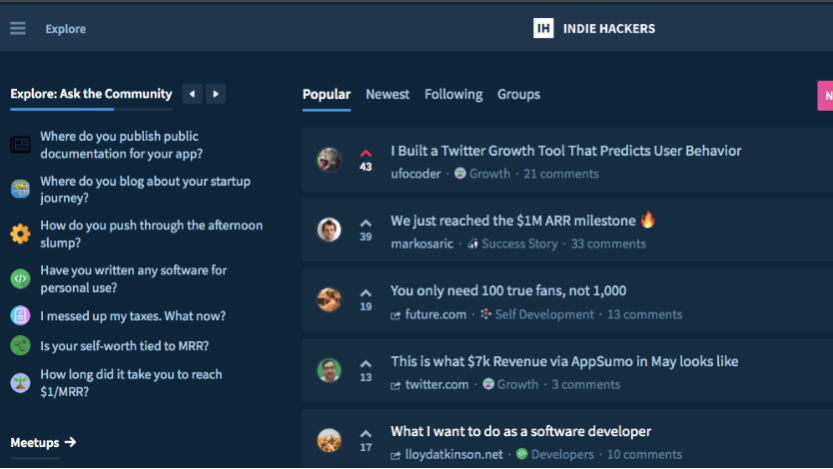Upvote the $1M ARR milestone post
Screen dimensions: 833x469
(x=366, y=223)
